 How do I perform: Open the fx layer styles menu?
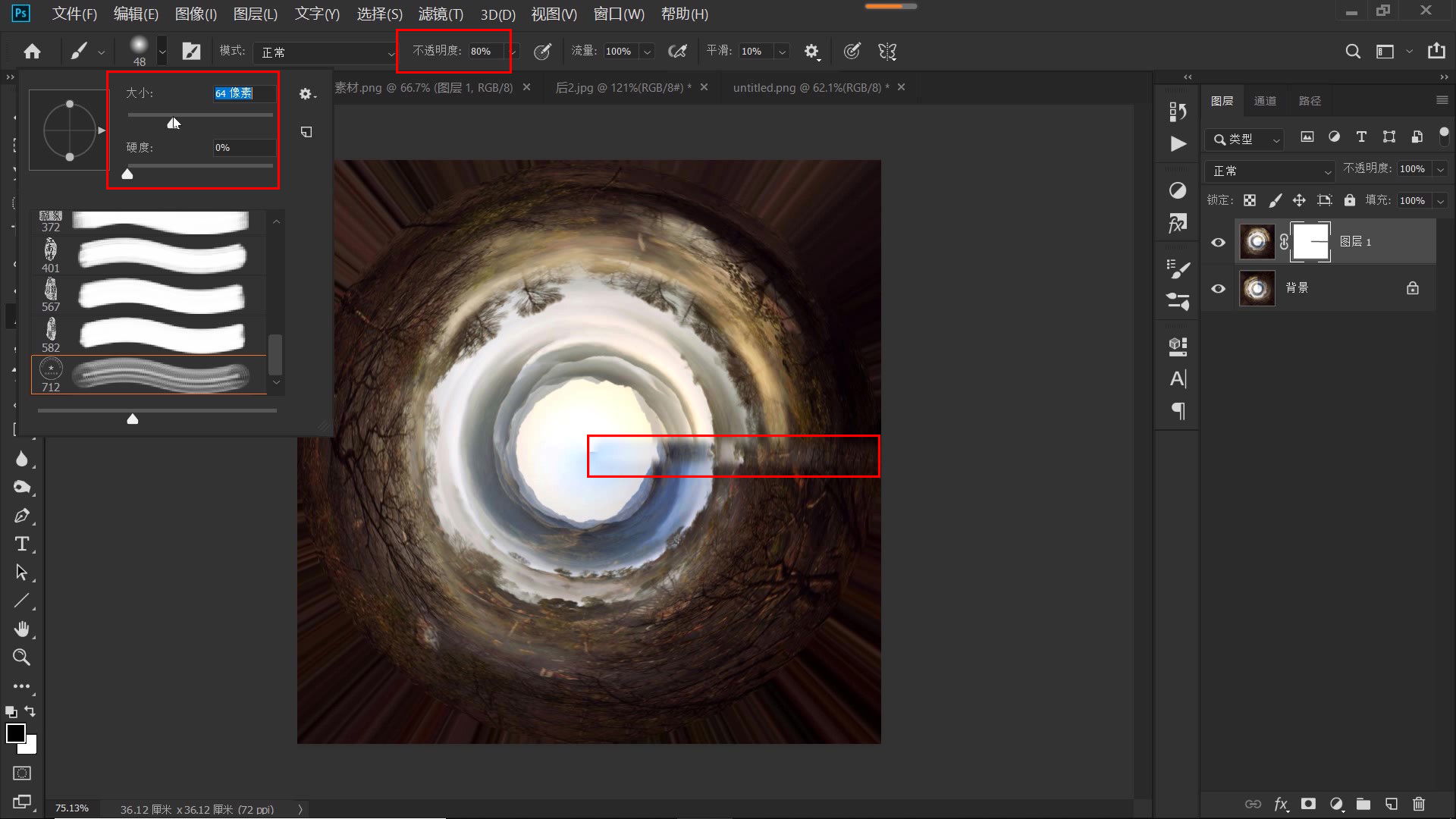click(x=1282, y=805)
